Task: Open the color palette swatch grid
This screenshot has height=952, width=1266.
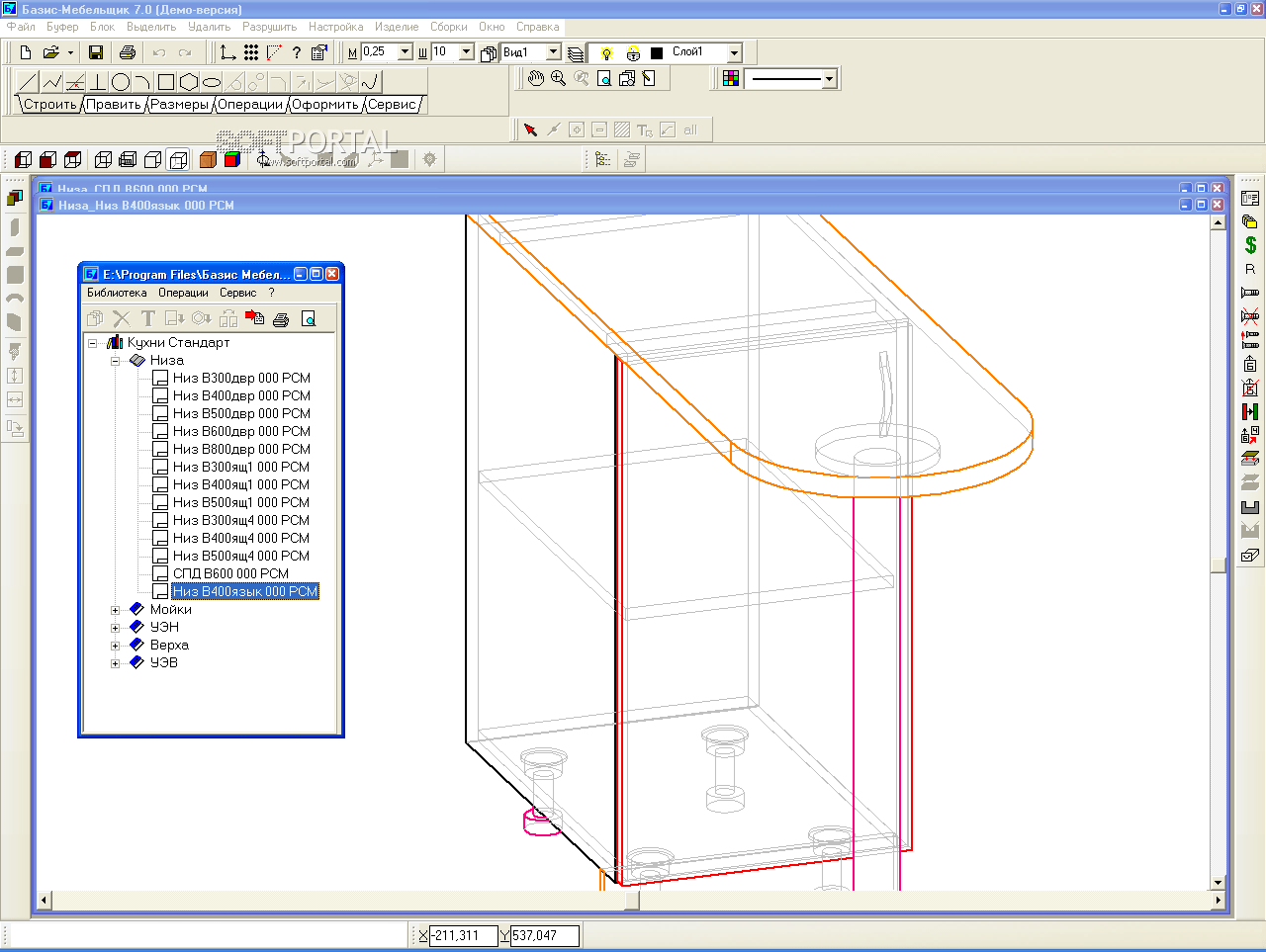Action: (x=731, y=78)
